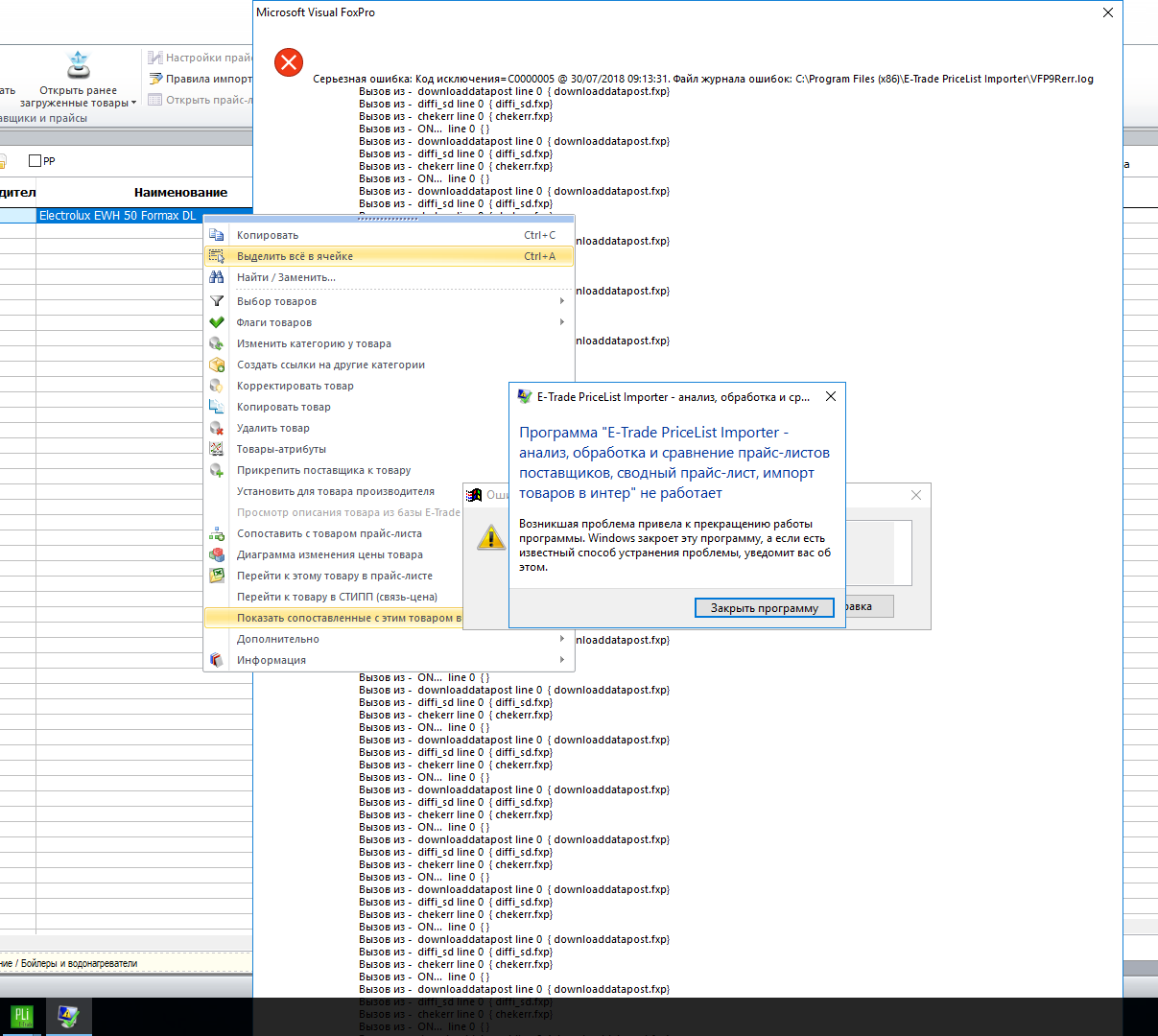Close the E-Trade PriceList Importer crash dialog
This screenshot has width=1158, height=1036.
[831, 396]
